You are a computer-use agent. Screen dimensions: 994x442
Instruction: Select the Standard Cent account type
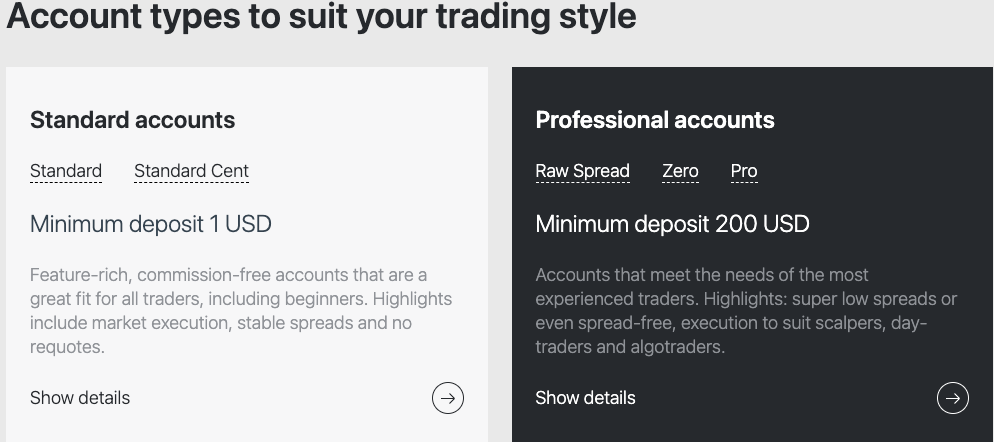[191, 171]
